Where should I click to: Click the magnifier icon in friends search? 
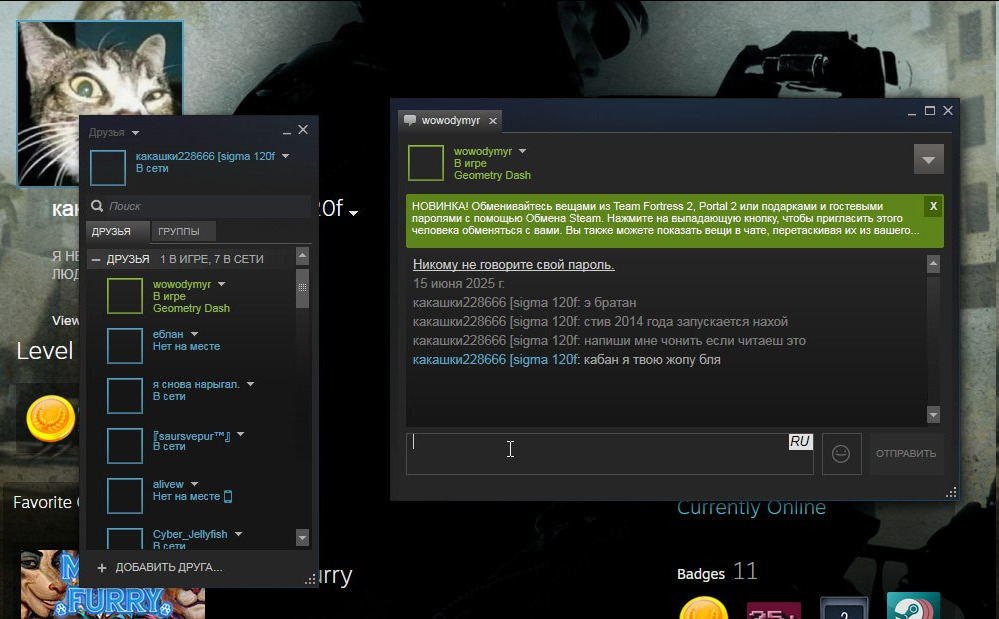pyautogui.click(x=98, y=206)
